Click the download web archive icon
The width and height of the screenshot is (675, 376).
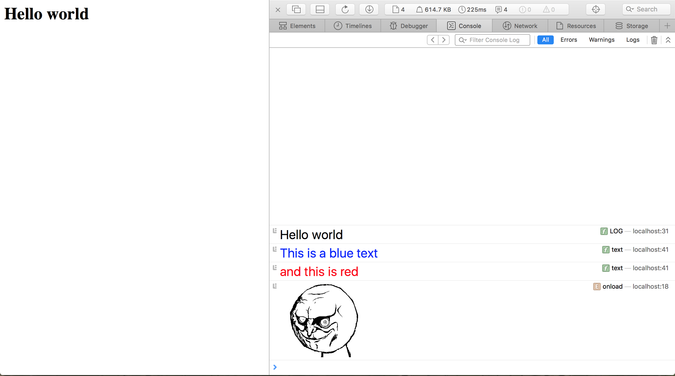tap(369, 9)
